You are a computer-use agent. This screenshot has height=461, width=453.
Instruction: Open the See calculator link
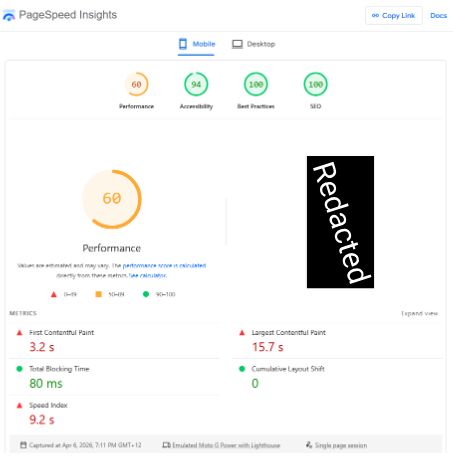148,276
